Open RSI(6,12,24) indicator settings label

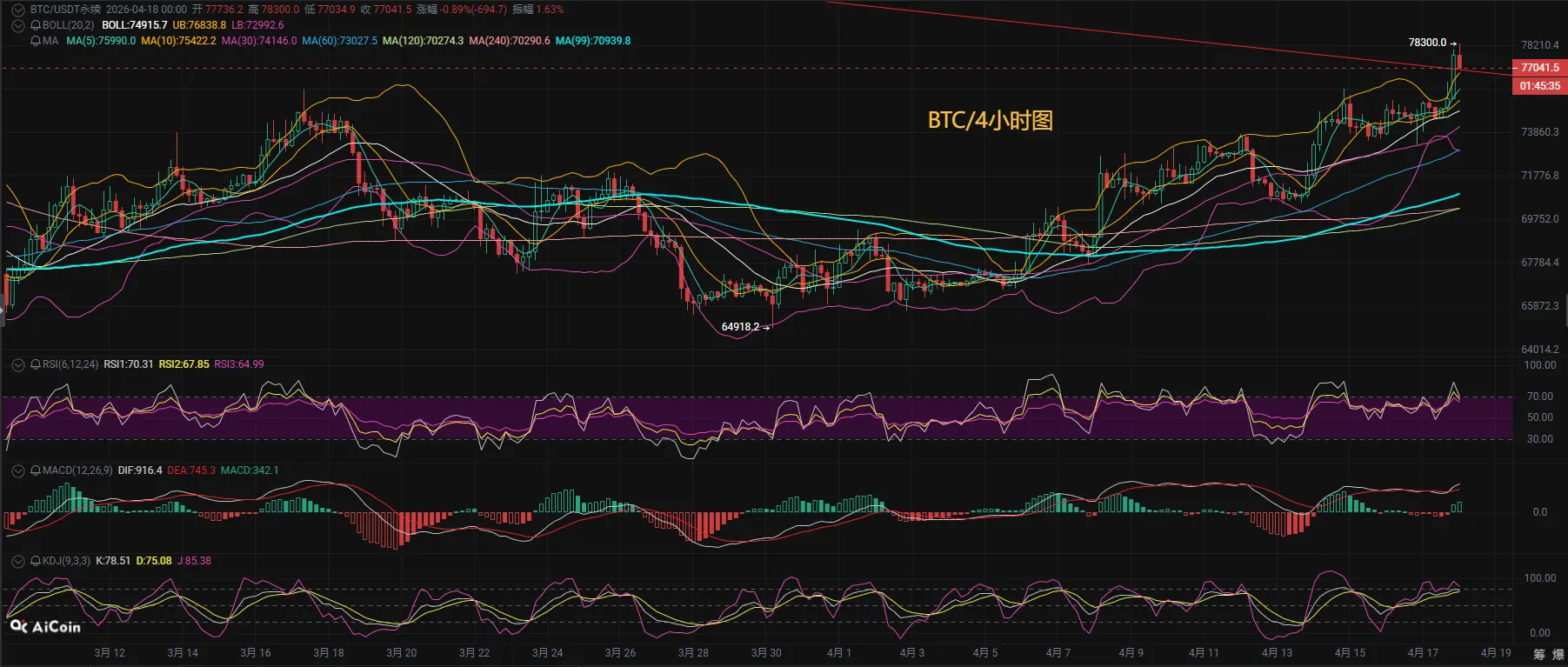(70, 364)
